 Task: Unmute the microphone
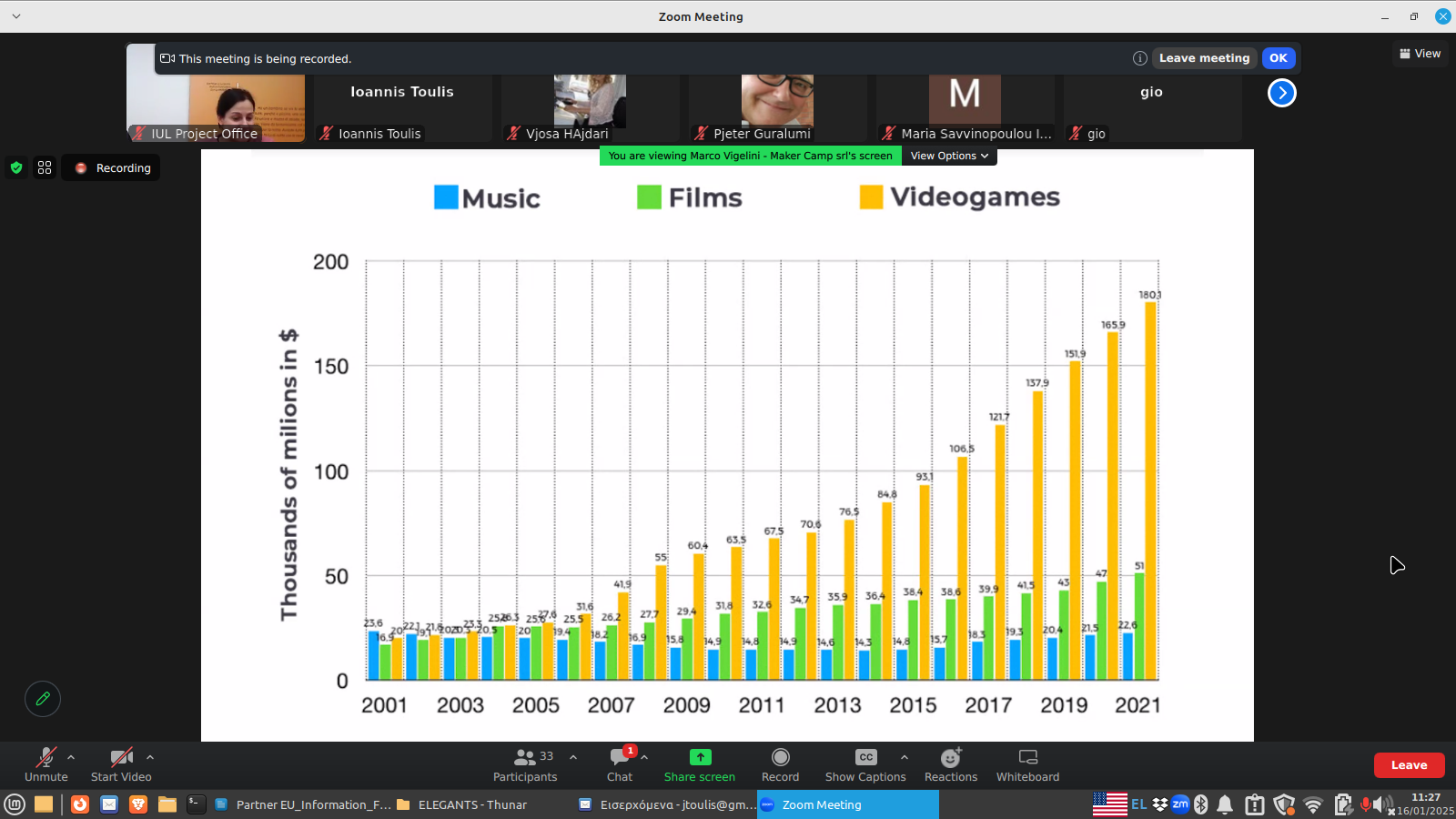tap(45, 764)
